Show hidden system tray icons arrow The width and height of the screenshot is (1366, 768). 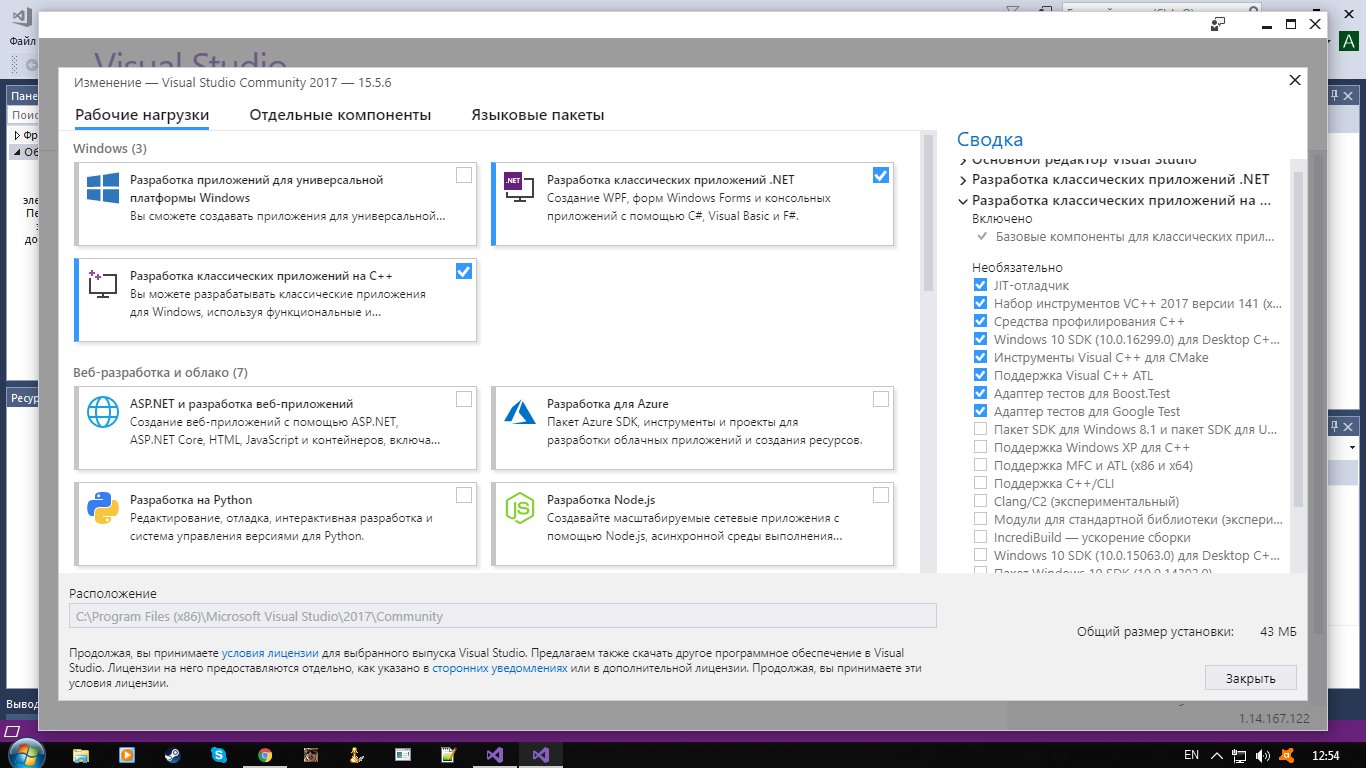(x=1216, y=755)
